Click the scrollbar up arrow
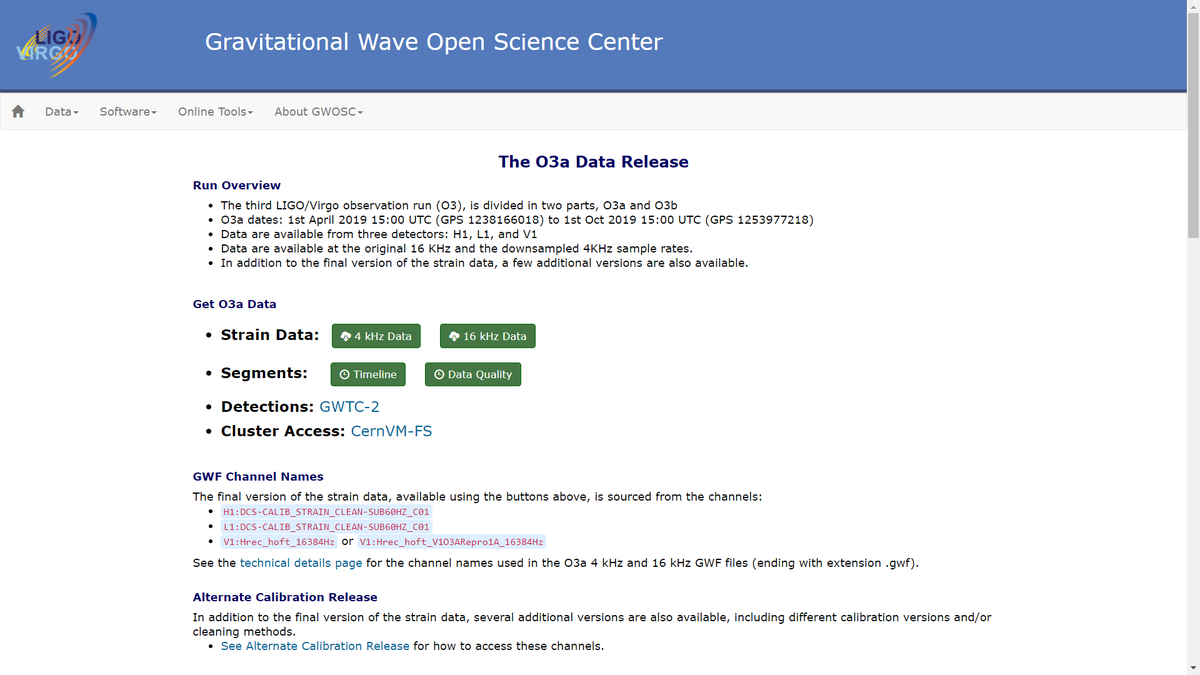The image size is (1200, 675). tap(1192, 7)
